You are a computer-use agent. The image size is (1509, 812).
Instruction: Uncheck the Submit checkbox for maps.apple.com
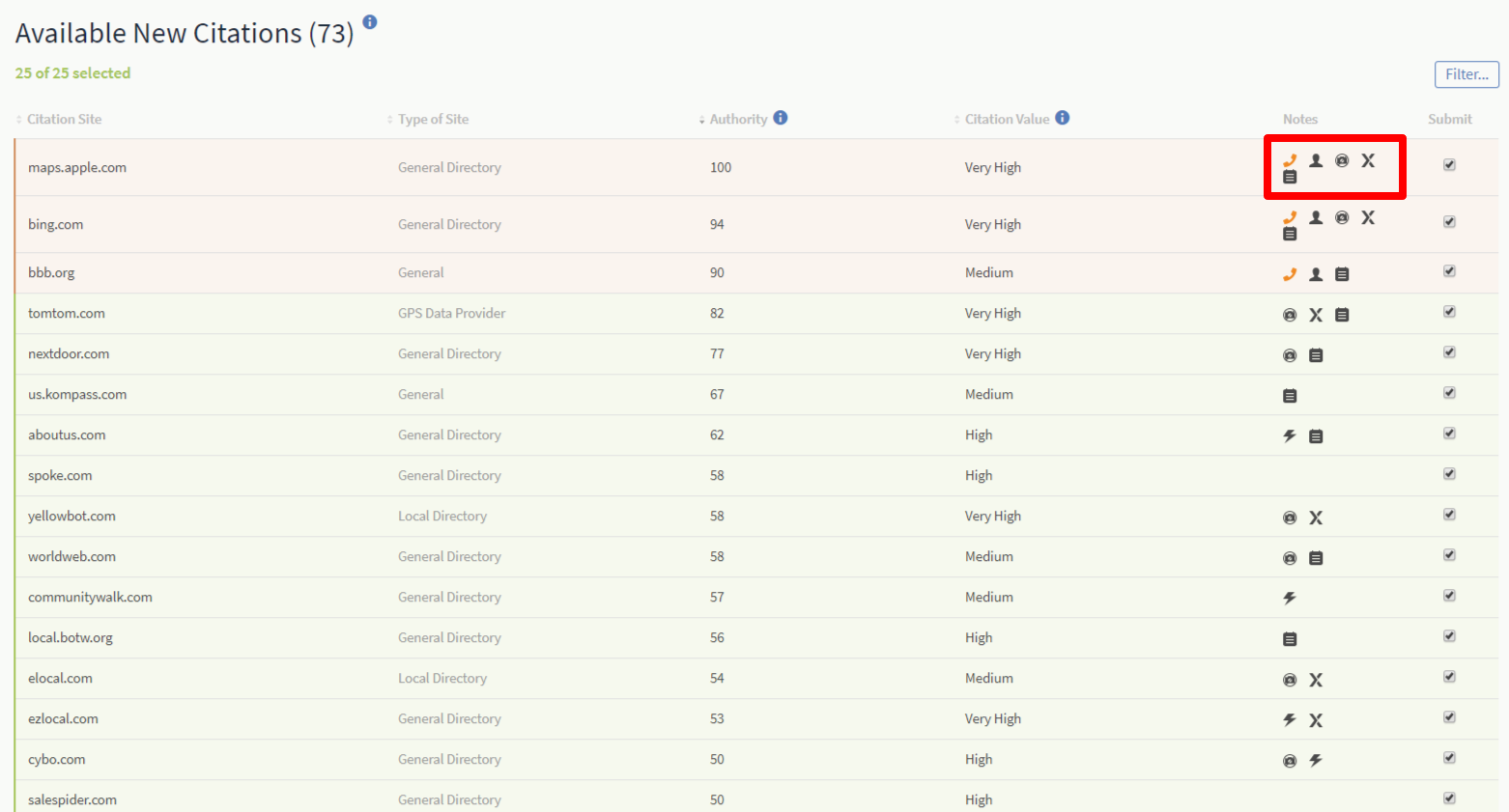(x=1449, y=165)
